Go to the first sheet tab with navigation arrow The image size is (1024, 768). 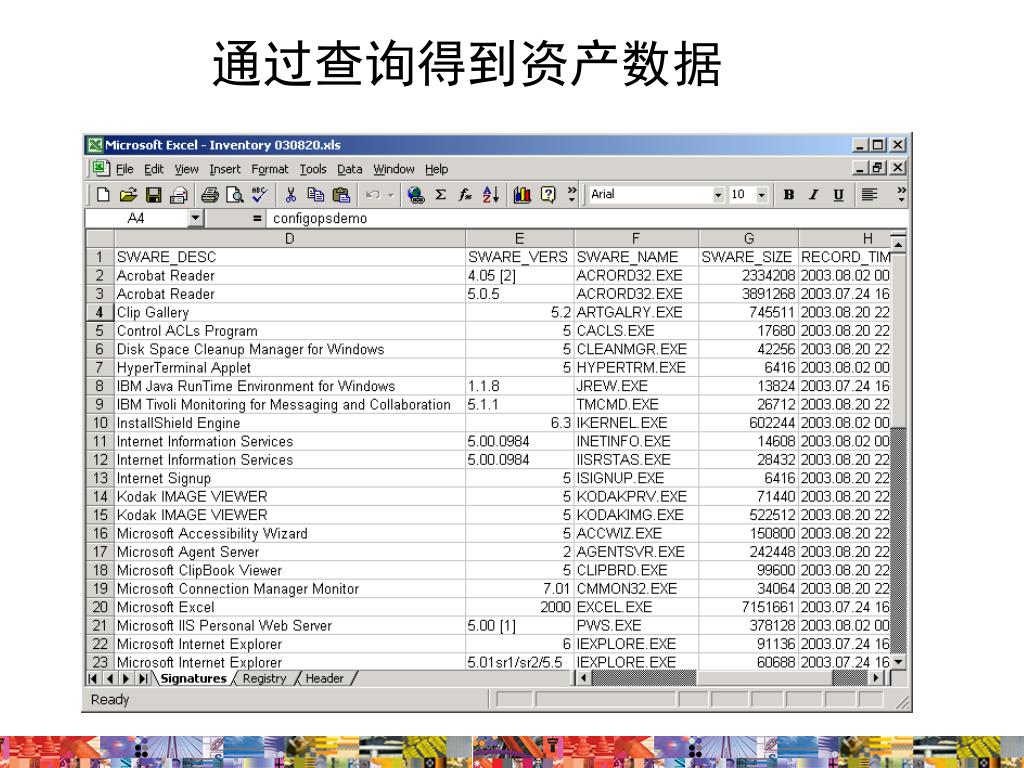[93, 679]
